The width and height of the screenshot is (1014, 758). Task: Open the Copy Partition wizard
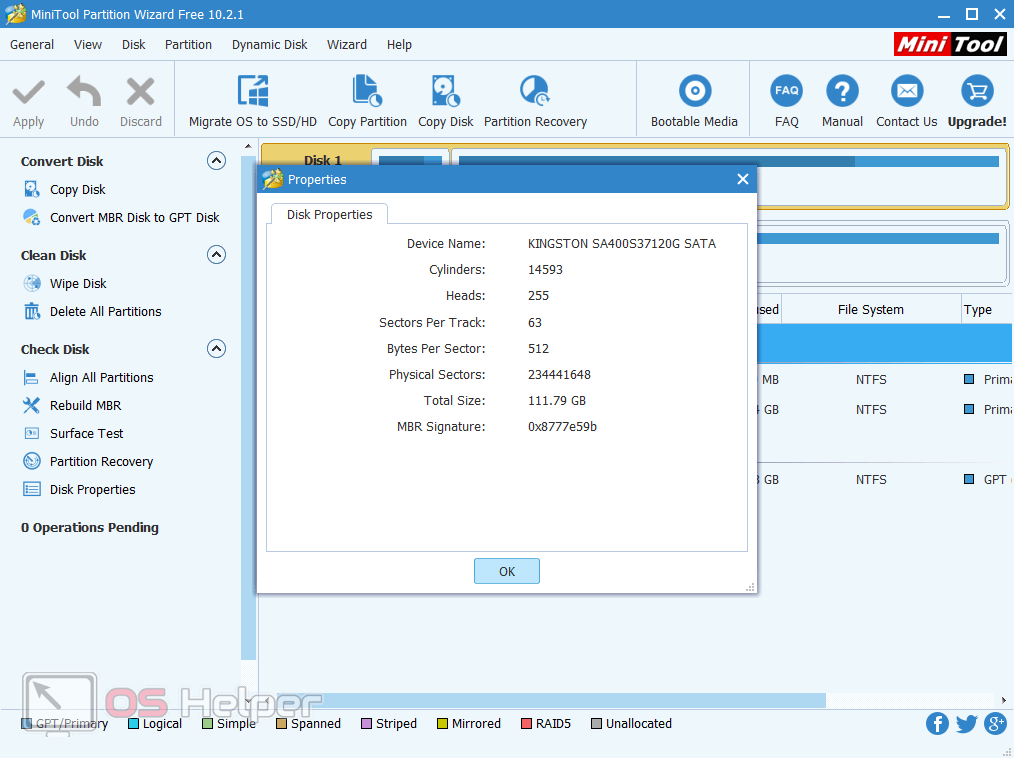(367, 92)
